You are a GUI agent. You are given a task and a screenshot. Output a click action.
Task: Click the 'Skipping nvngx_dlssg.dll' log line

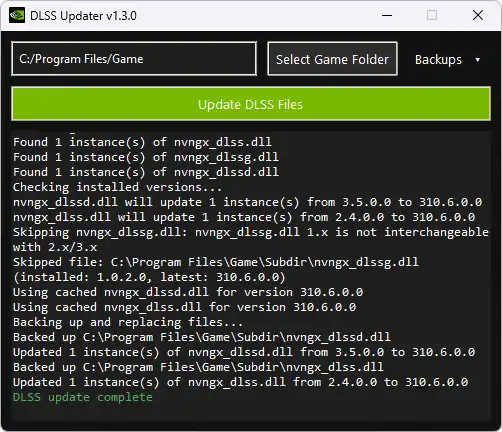(x=251, y=232)
